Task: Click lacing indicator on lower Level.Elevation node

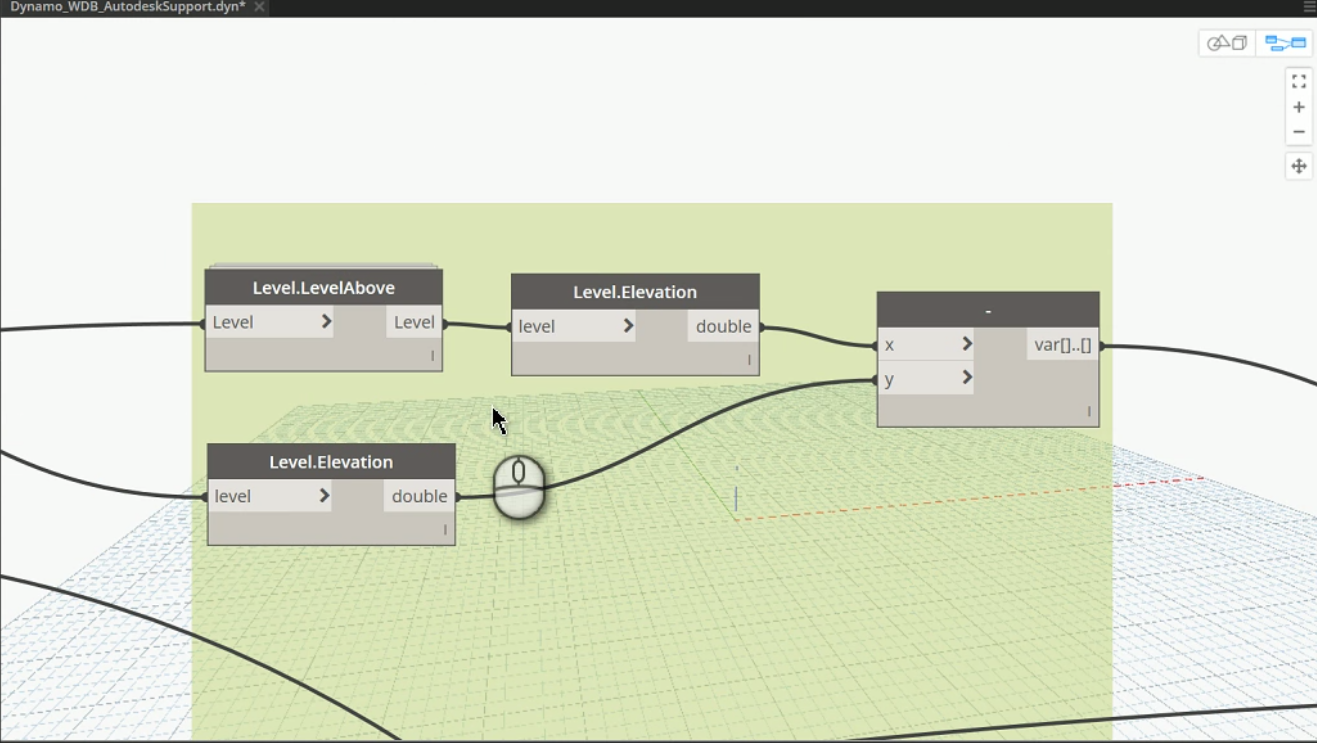Action: pyautogui.click(x=446, y=529)
